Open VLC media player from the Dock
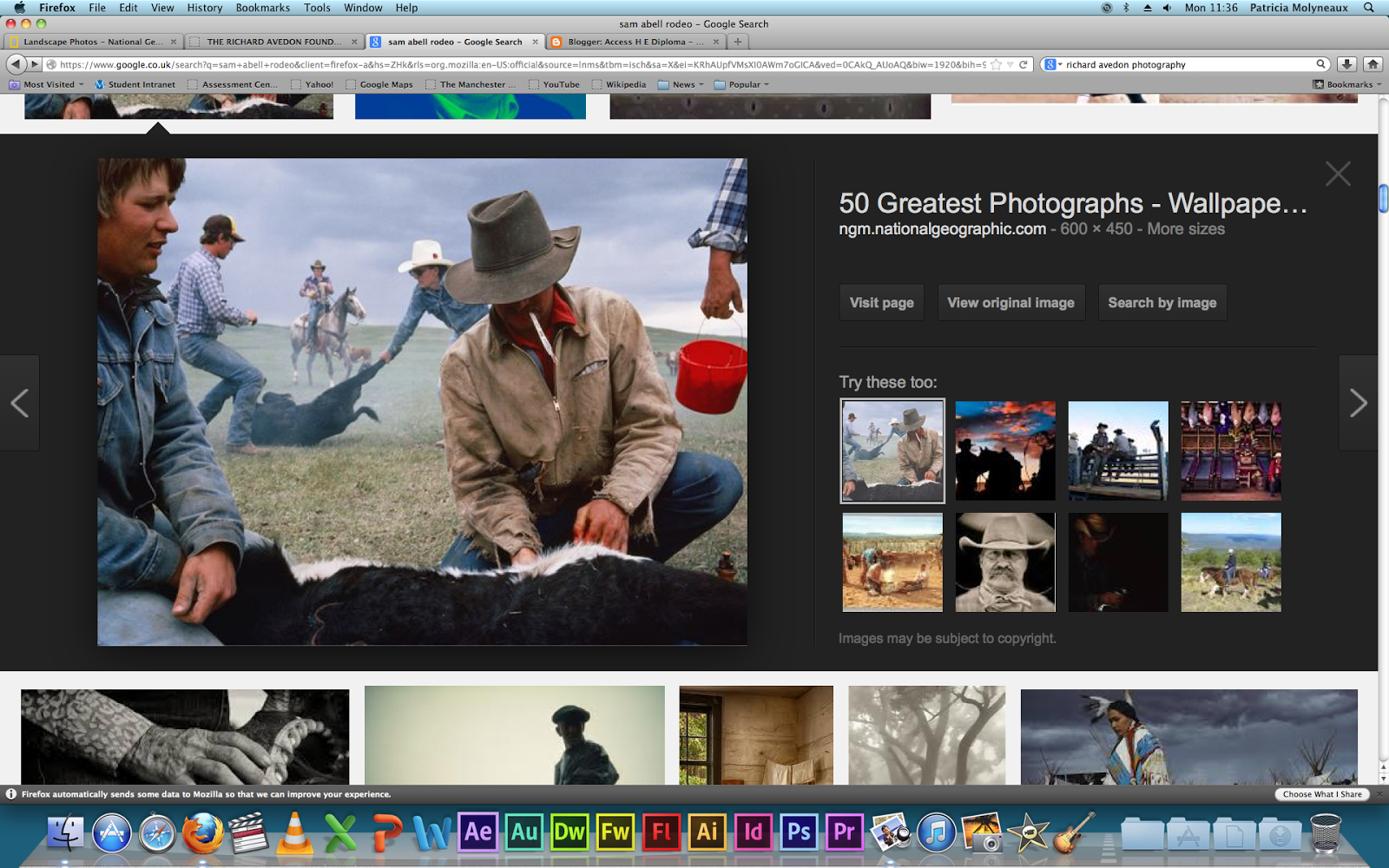This screenshot has height=868, width=1389. click(x=294, y=832)
